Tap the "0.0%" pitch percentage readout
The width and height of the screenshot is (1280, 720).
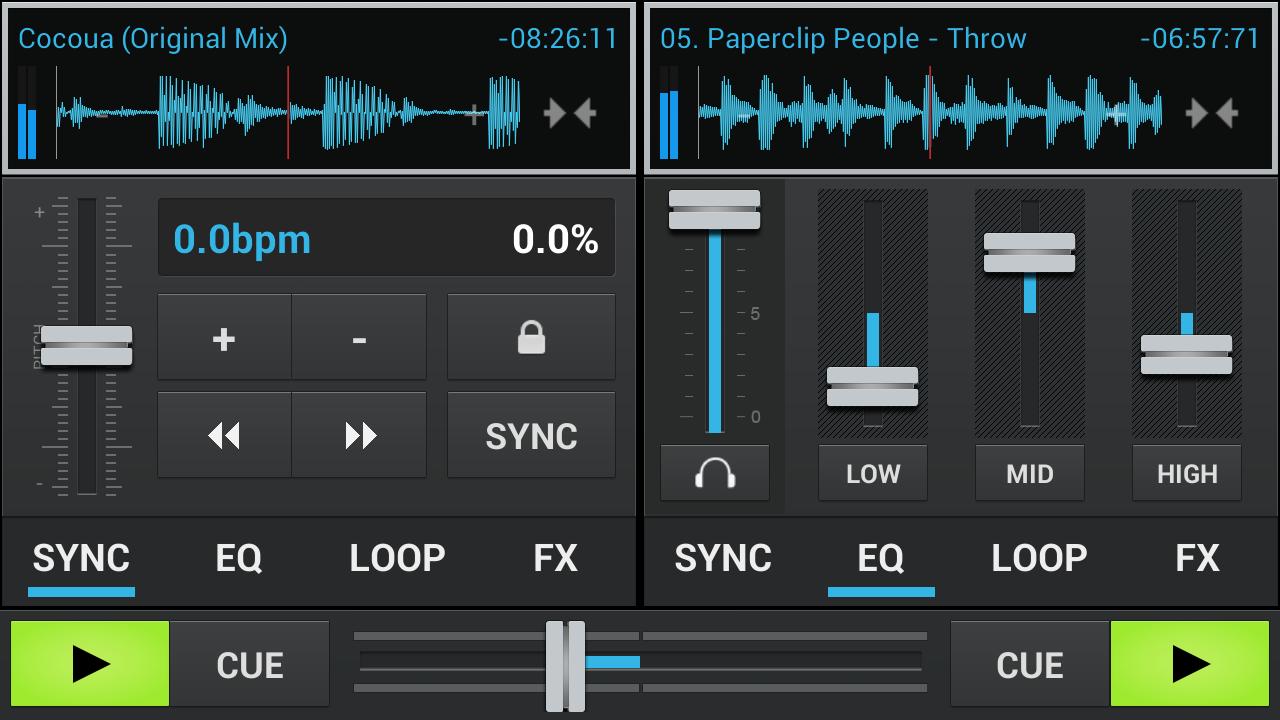click(x=555, y=240)
